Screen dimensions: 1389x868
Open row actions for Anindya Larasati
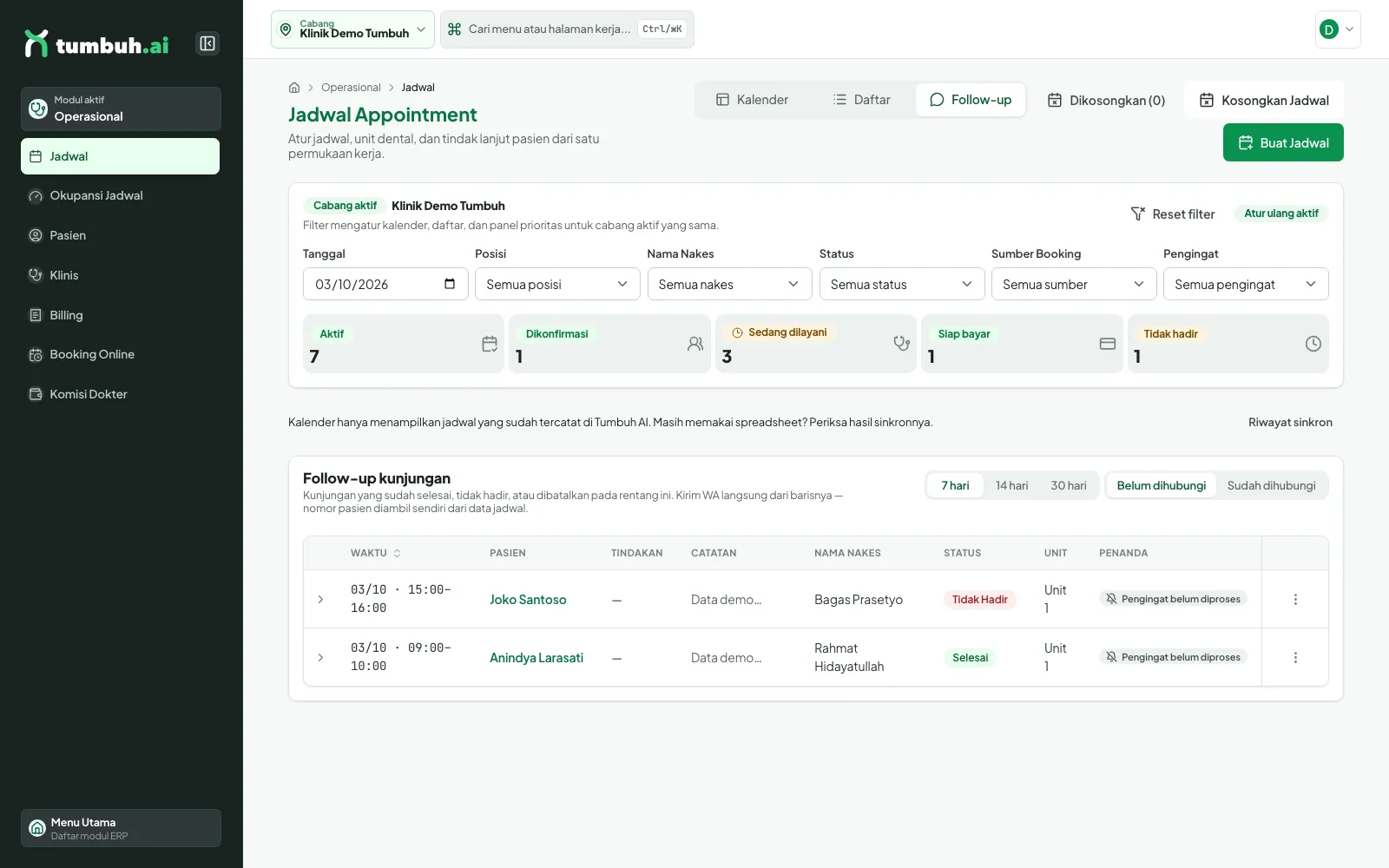pyautogui.click(x=1295, y=658)
